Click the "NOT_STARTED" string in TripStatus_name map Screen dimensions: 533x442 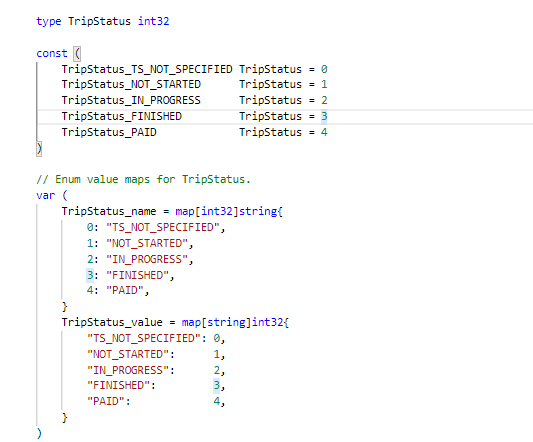(147, 243)
